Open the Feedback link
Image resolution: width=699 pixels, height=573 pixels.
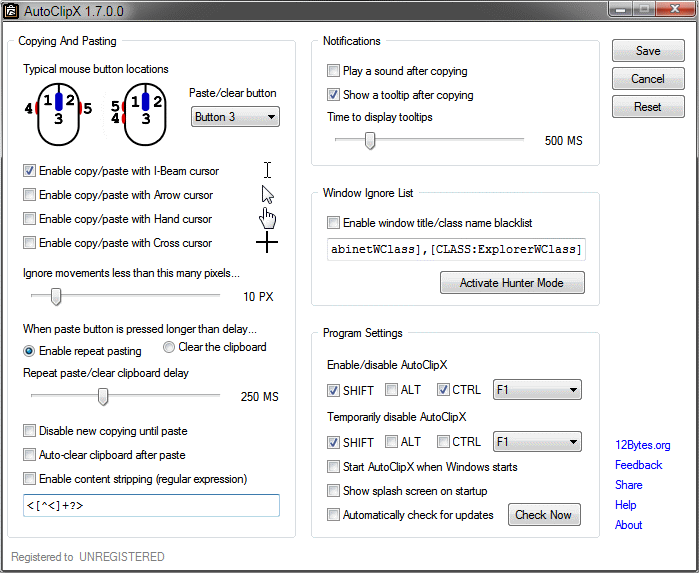pyautogui.click(x=638, y=465)
